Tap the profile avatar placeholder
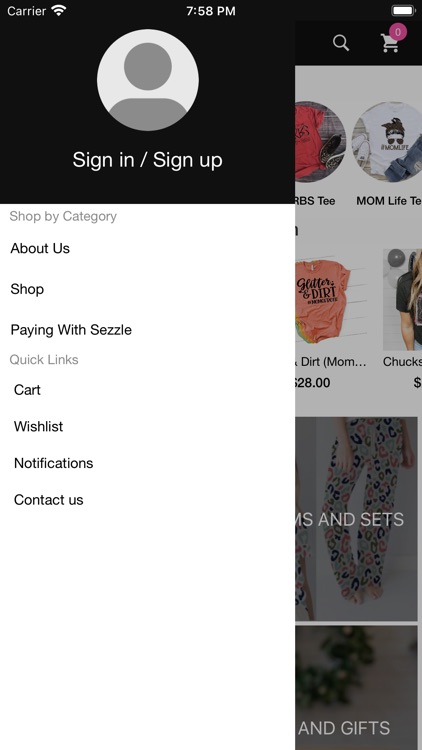Image resolution: width=422 pixels, height=750 pixels. tap(148, 80)
